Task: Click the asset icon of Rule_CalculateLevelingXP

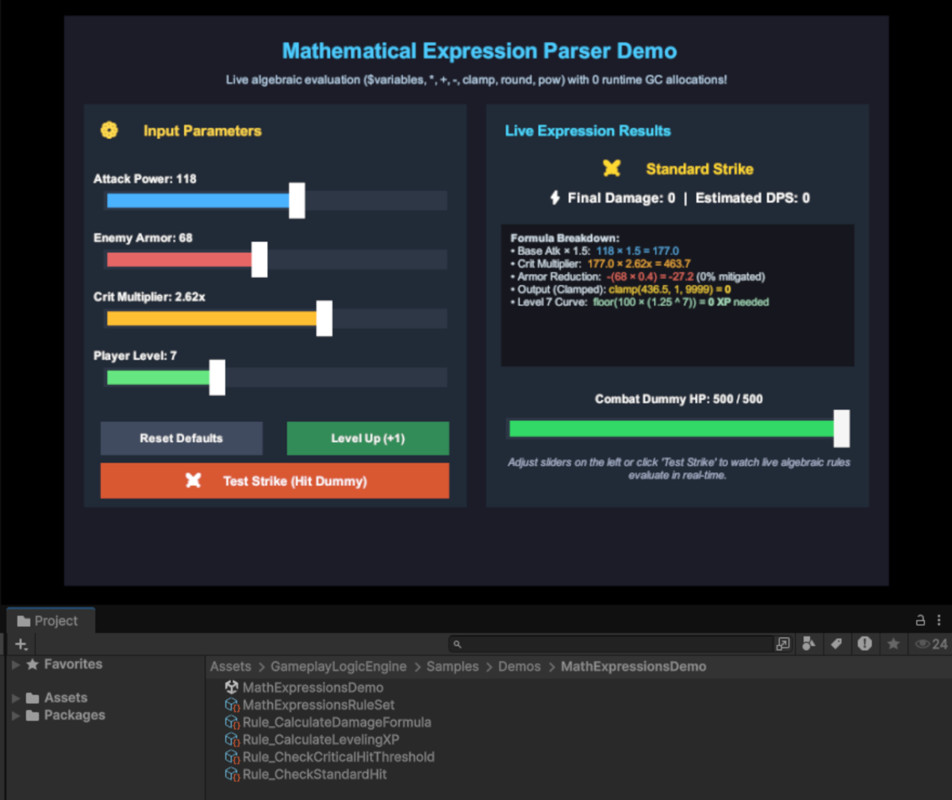Action: 232,739
